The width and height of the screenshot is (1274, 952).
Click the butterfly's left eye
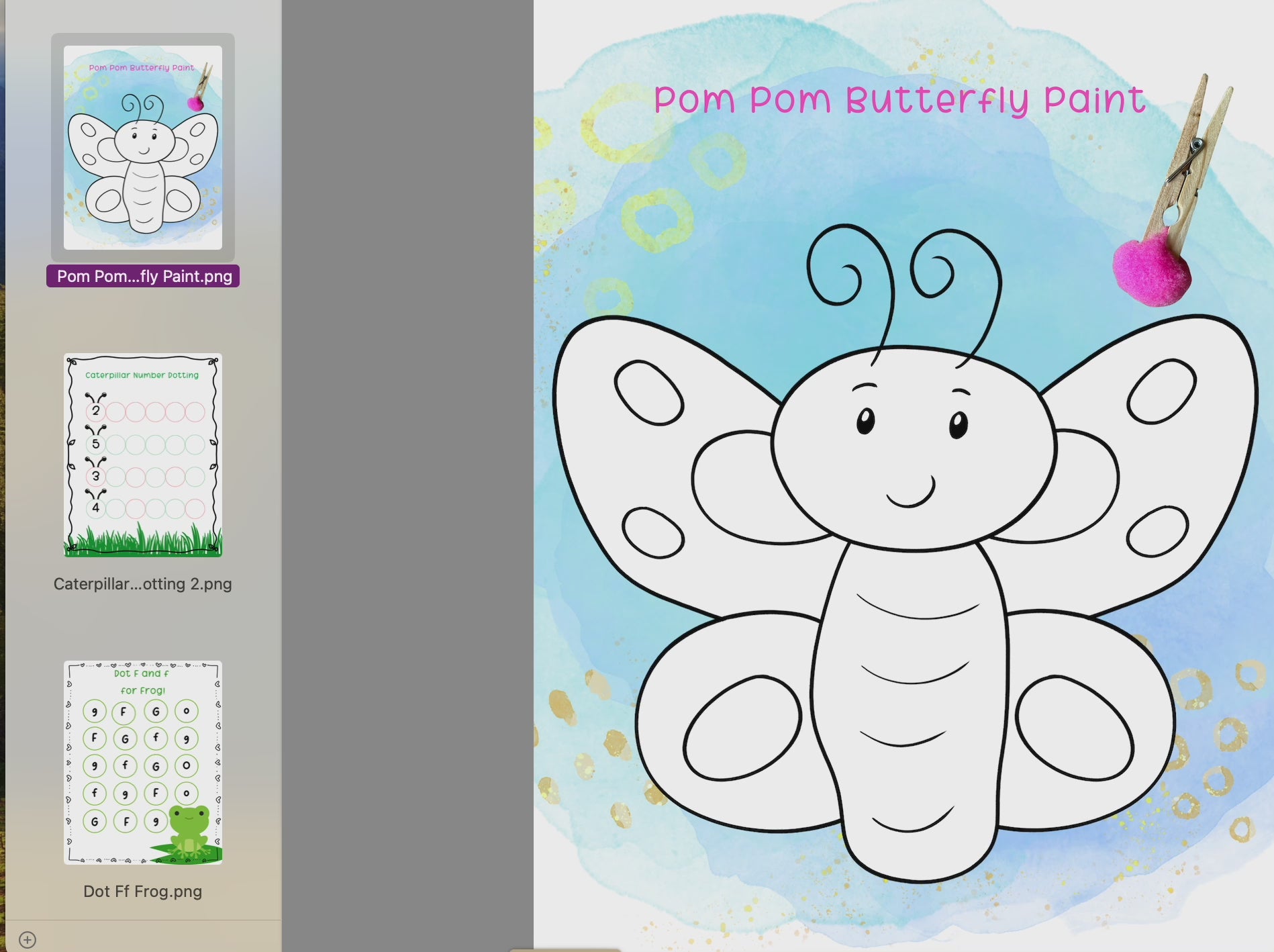click(865, 421)
